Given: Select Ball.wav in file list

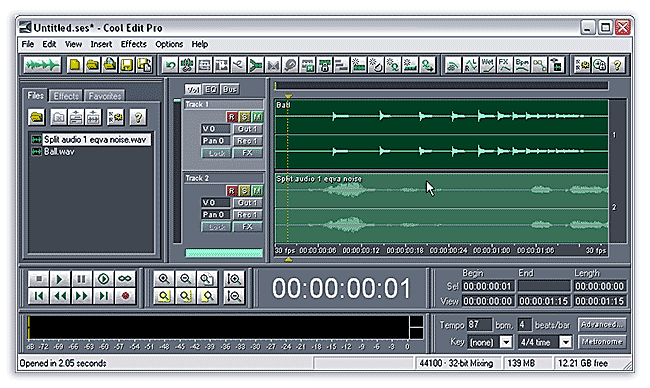Looking at the screenshot, I should point(59,152).
